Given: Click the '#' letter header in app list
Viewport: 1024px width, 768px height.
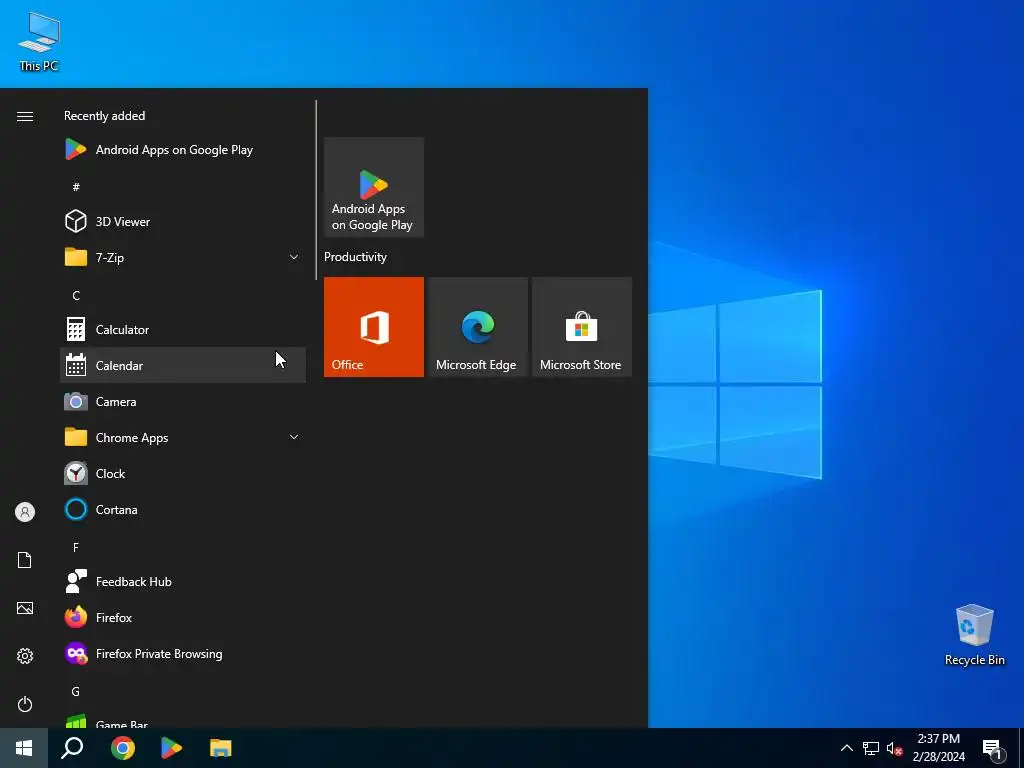Looking at the screenshot, I should tap(76, 187).
